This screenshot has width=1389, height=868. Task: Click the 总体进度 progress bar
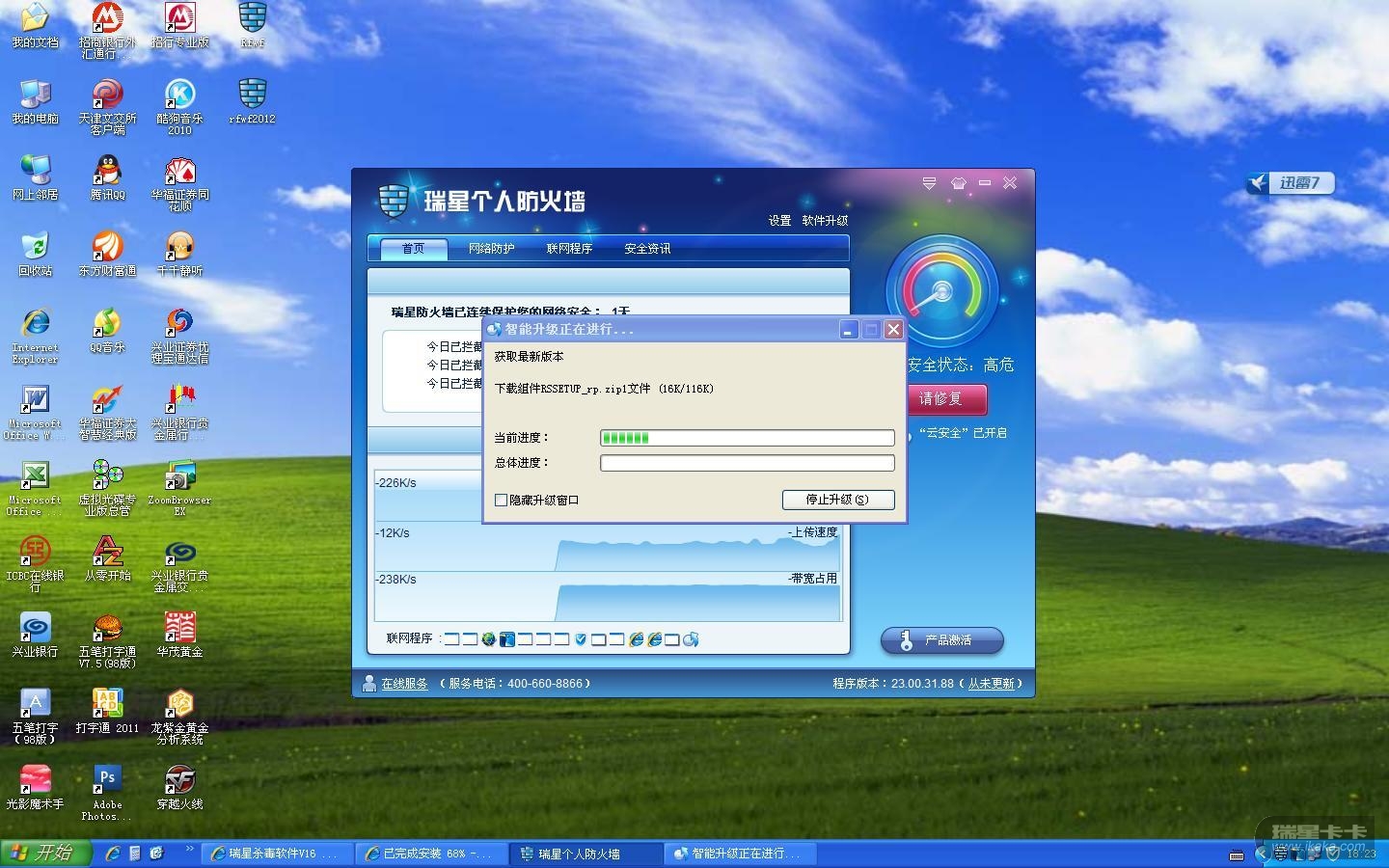(748, 463)
